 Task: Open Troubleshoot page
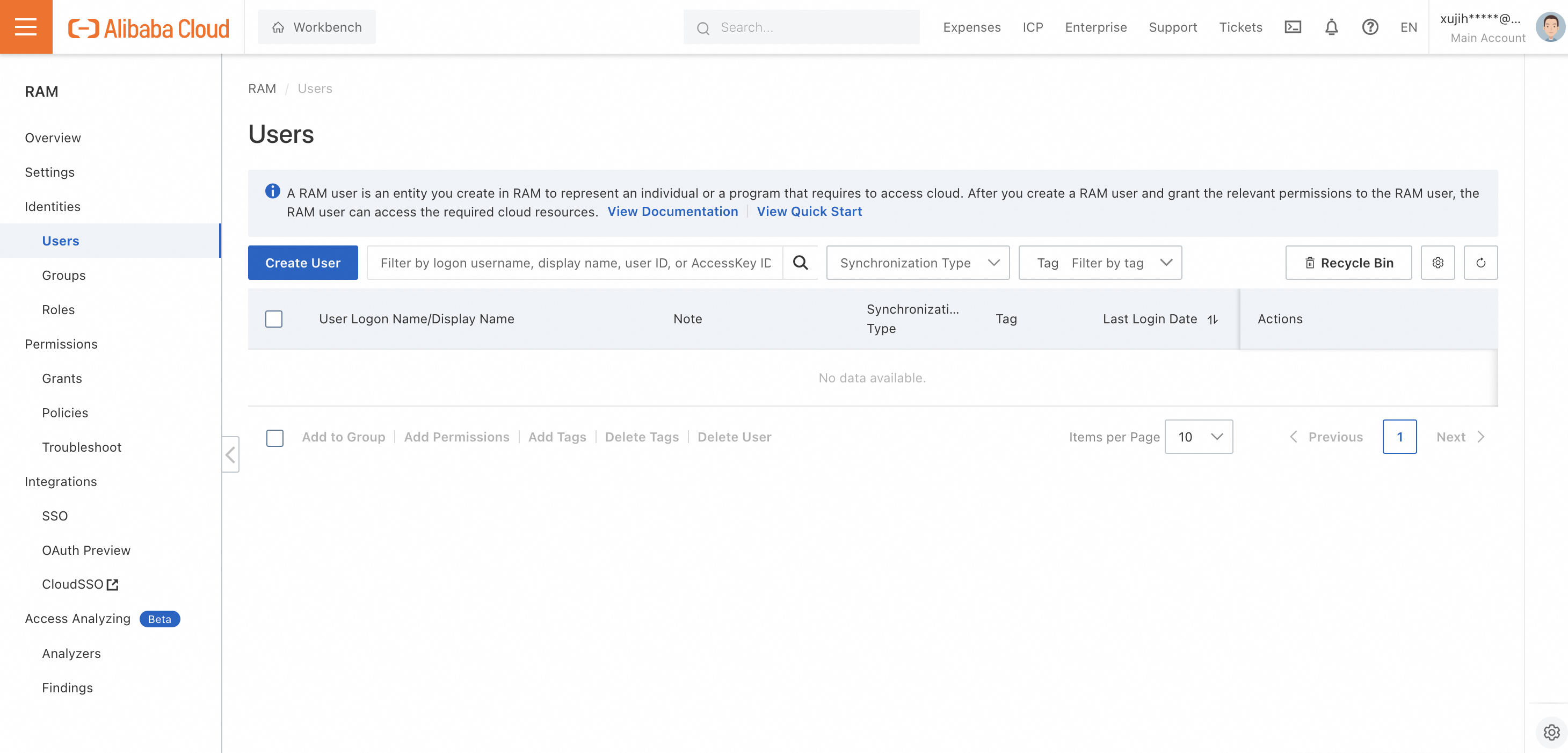82,447
